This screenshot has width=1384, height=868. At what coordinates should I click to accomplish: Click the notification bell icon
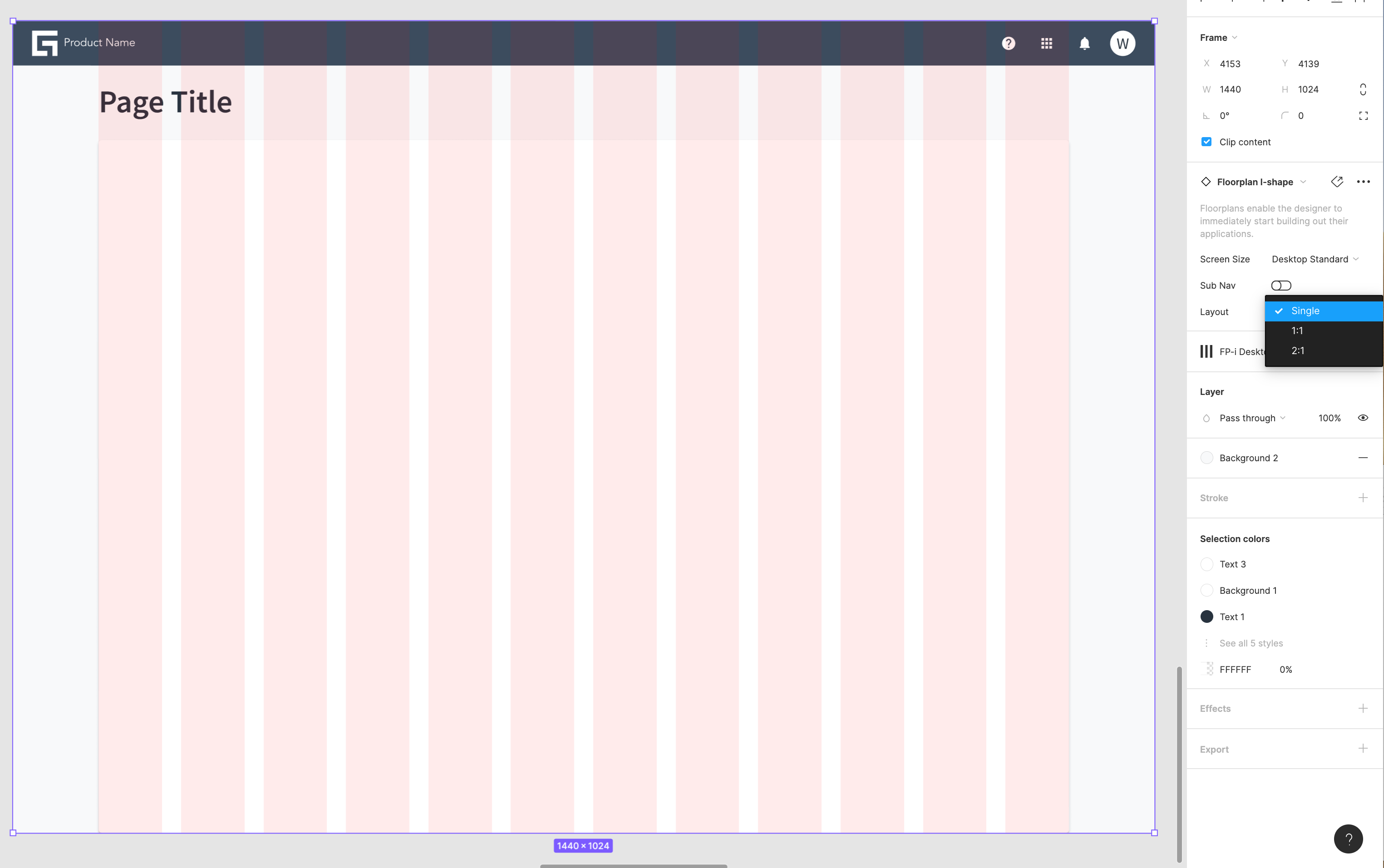(x=1084, y=44)
